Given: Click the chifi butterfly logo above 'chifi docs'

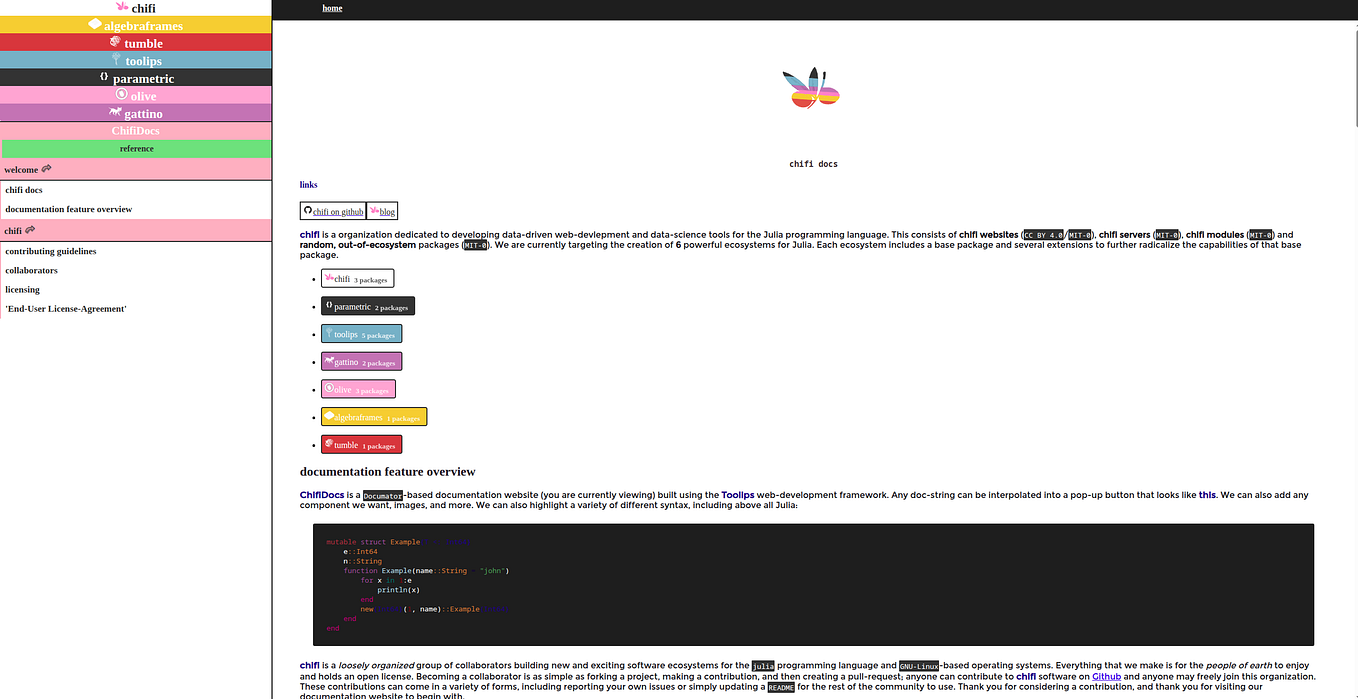Looking at the screenshot, I should point(811,88).
